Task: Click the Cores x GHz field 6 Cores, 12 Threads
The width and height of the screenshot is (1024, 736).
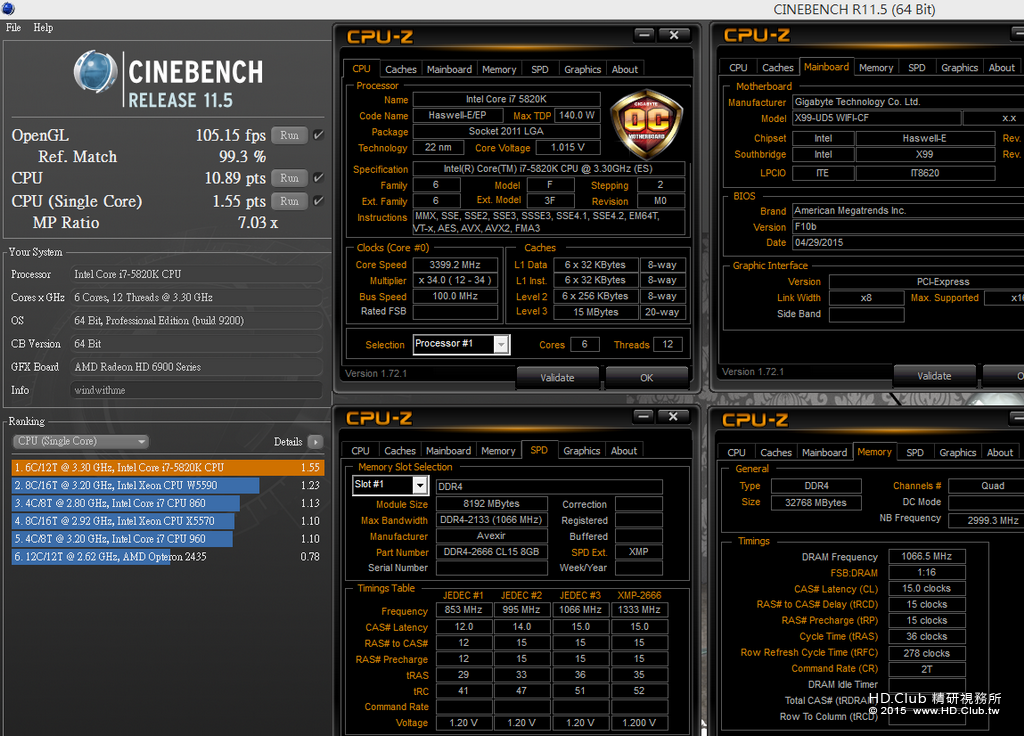Action: click(197, 297)
